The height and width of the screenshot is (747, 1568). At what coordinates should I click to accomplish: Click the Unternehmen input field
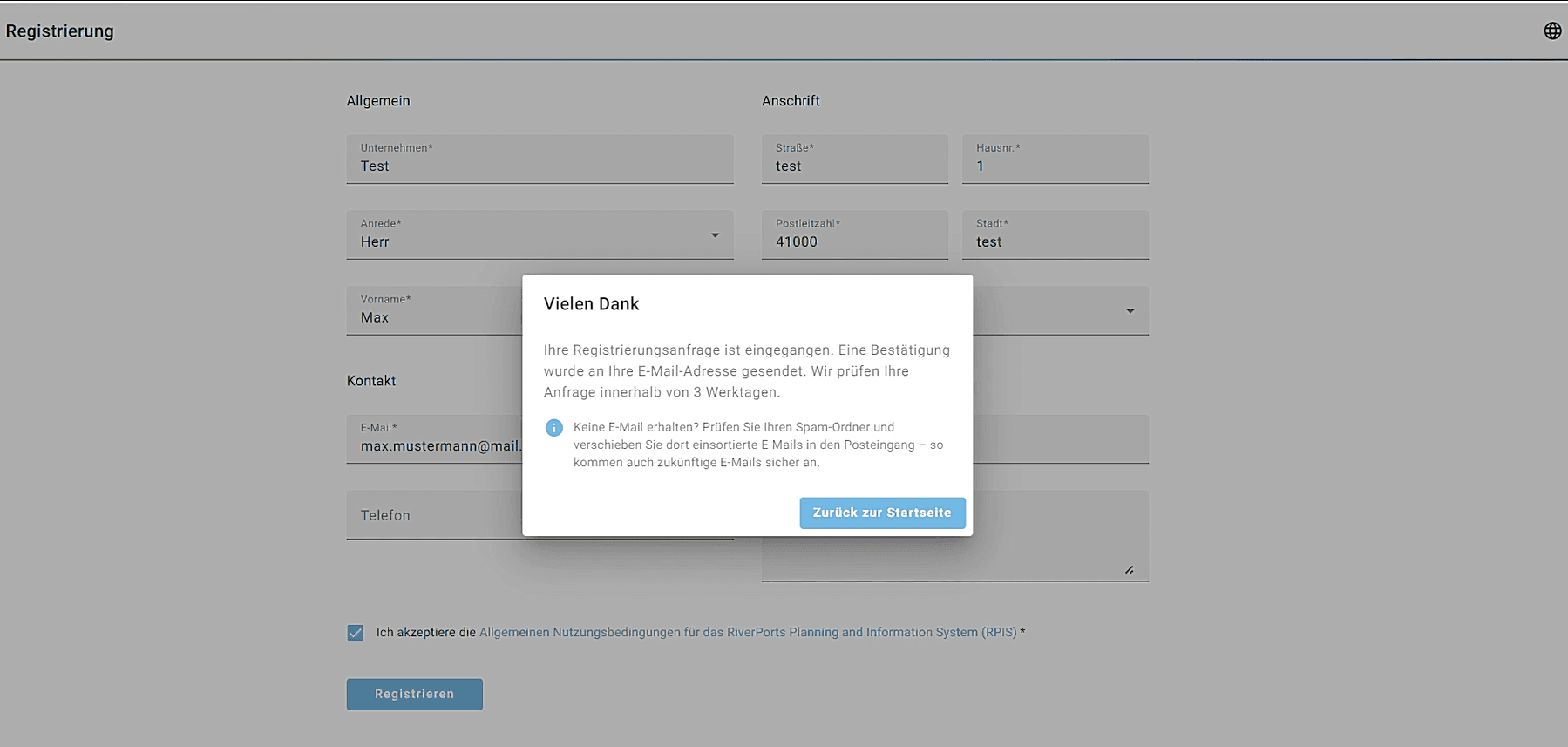540,159
